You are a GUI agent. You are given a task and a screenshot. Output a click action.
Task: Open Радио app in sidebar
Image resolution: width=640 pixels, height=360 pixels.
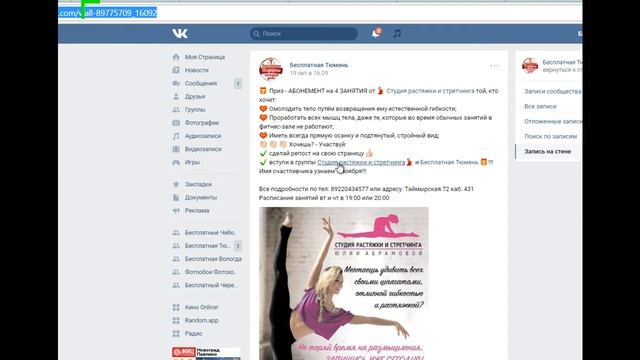(x=193, y=333)
